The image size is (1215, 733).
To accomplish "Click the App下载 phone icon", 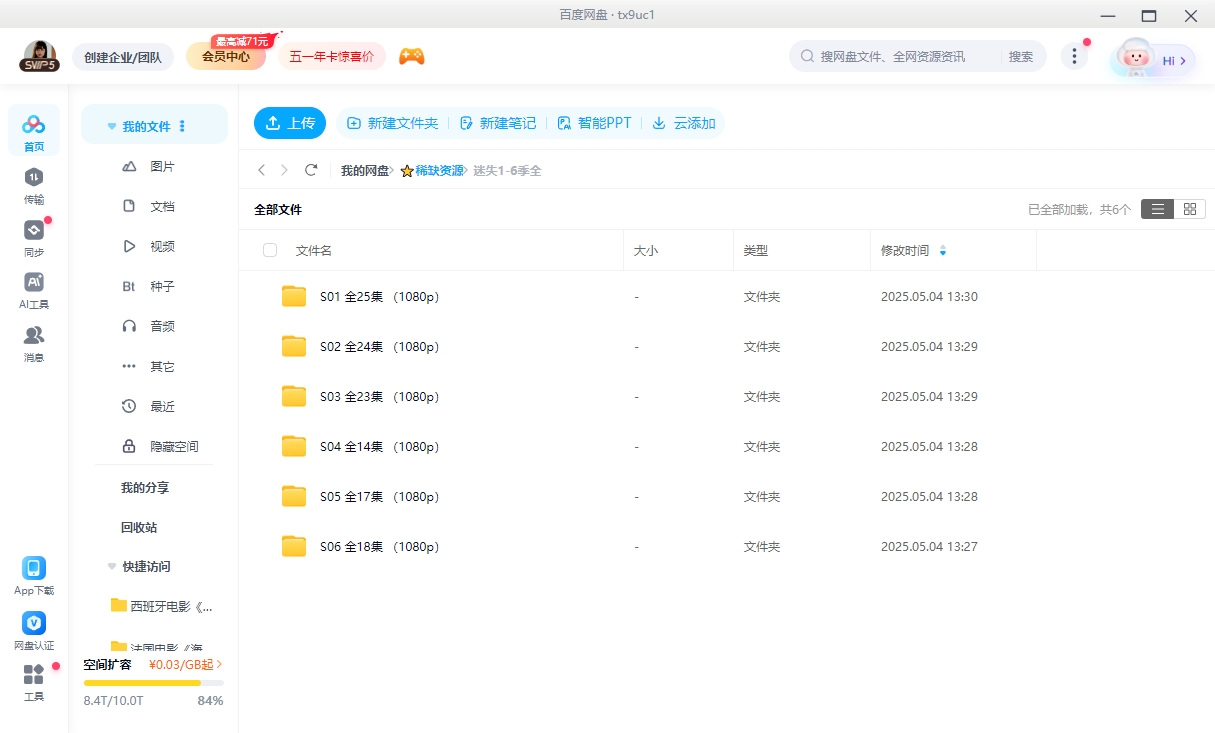I will [34, 569].
